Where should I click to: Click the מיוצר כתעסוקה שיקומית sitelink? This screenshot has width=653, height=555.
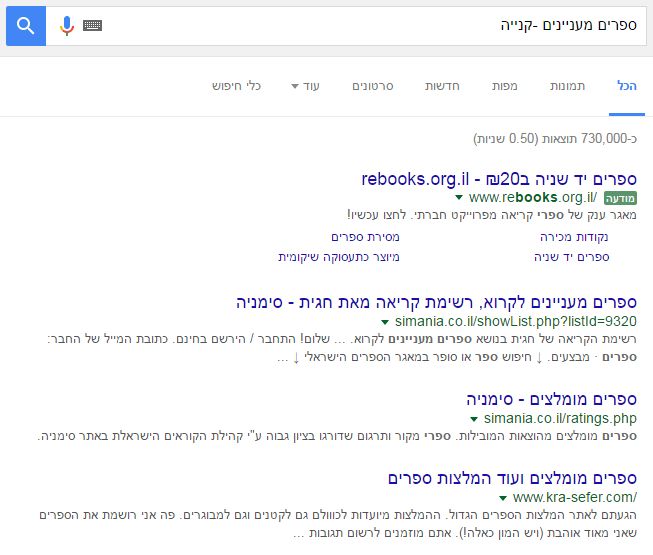339,257
